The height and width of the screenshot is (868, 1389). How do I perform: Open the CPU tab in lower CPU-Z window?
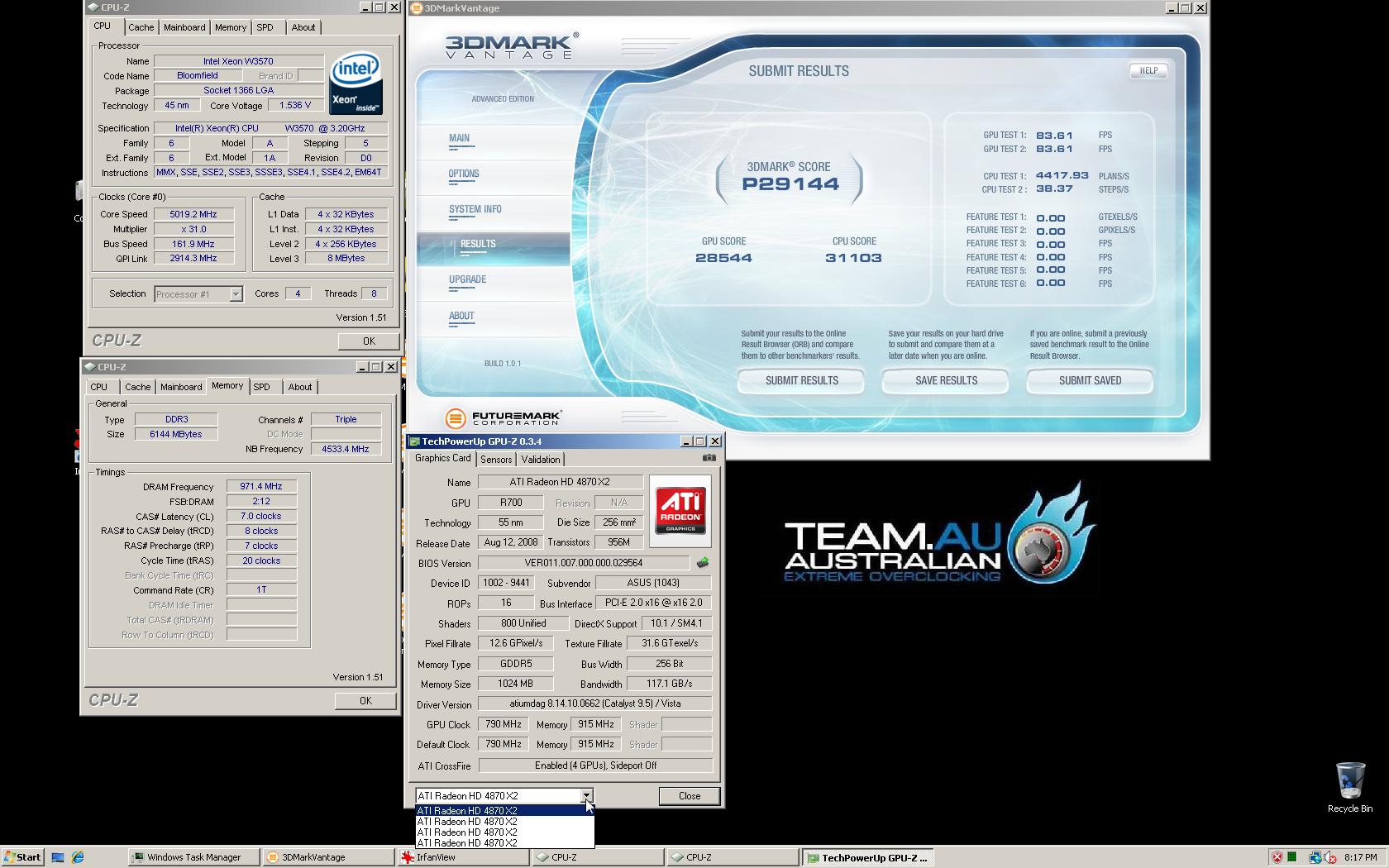pos(99,387)
